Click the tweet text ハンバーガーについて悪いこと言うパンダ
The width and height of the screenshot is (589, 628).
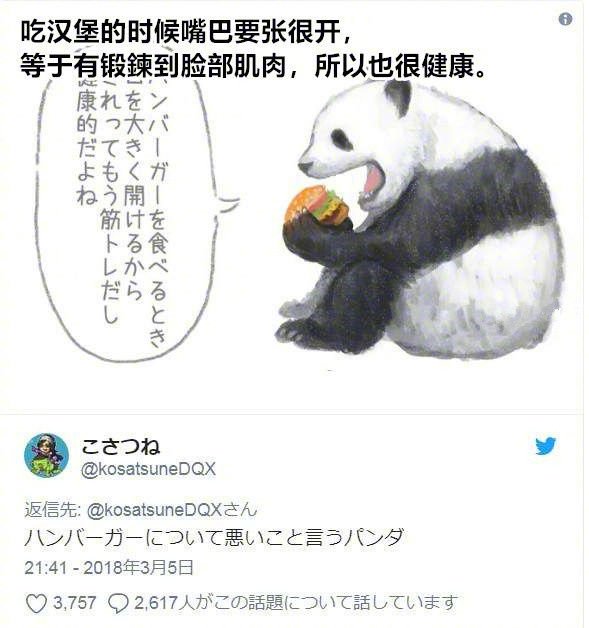214,538
